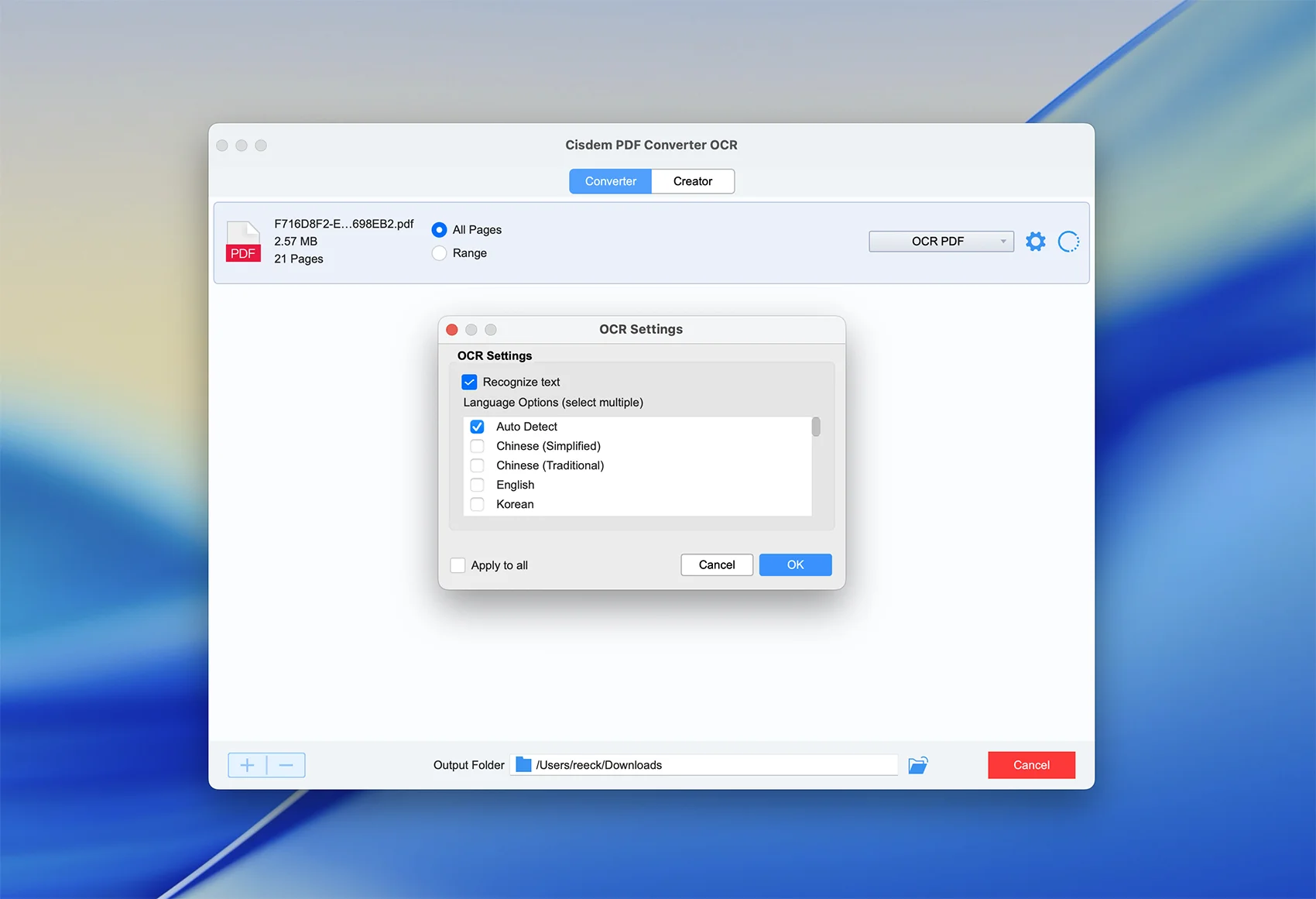Image resolution: width=1316 pixels, height=899 pixels.
Task: Select the Range radio button
Action: pos(439,253)
